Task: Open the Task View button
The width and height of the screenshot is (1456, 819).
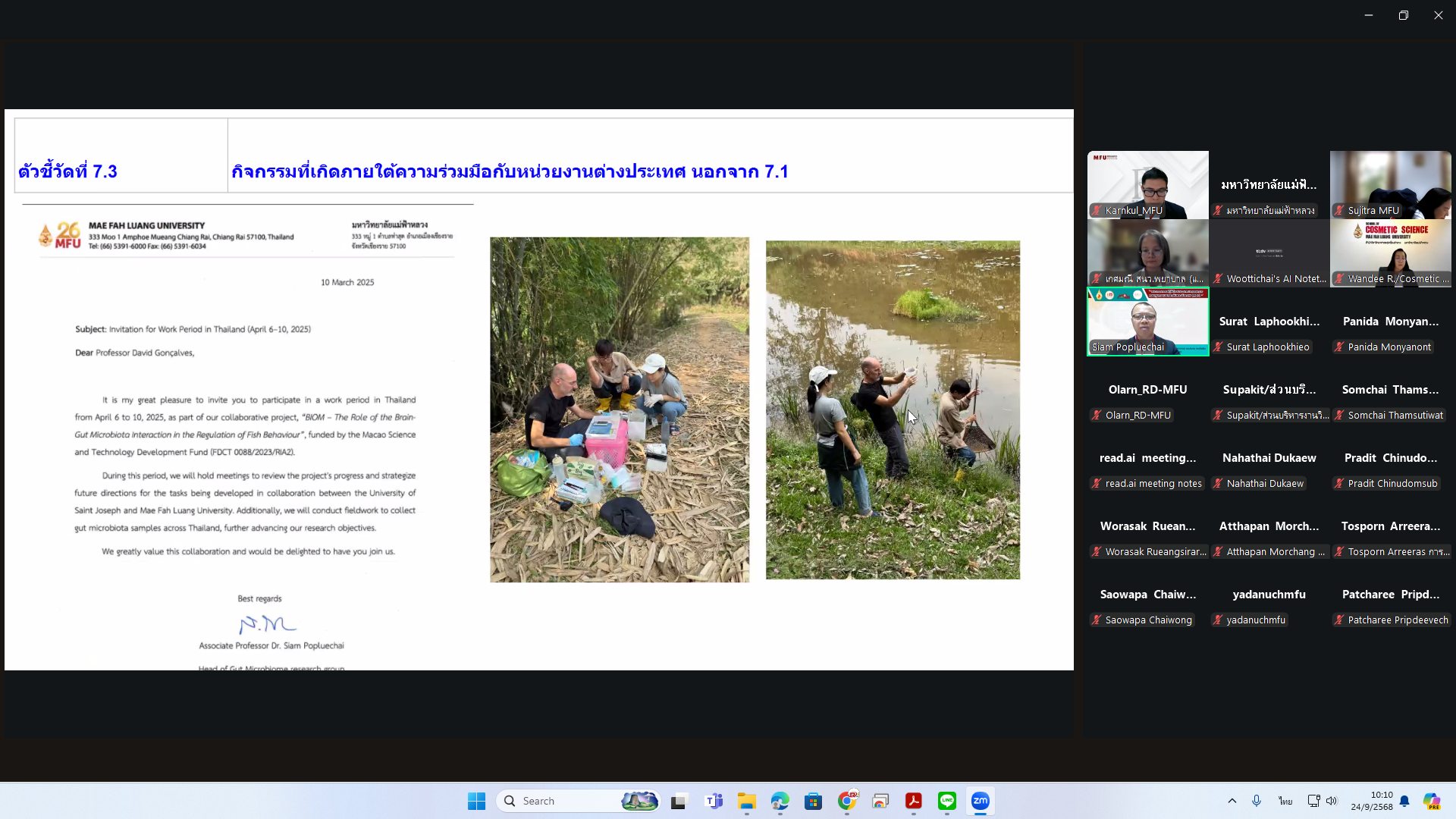Action: (678, 801)
